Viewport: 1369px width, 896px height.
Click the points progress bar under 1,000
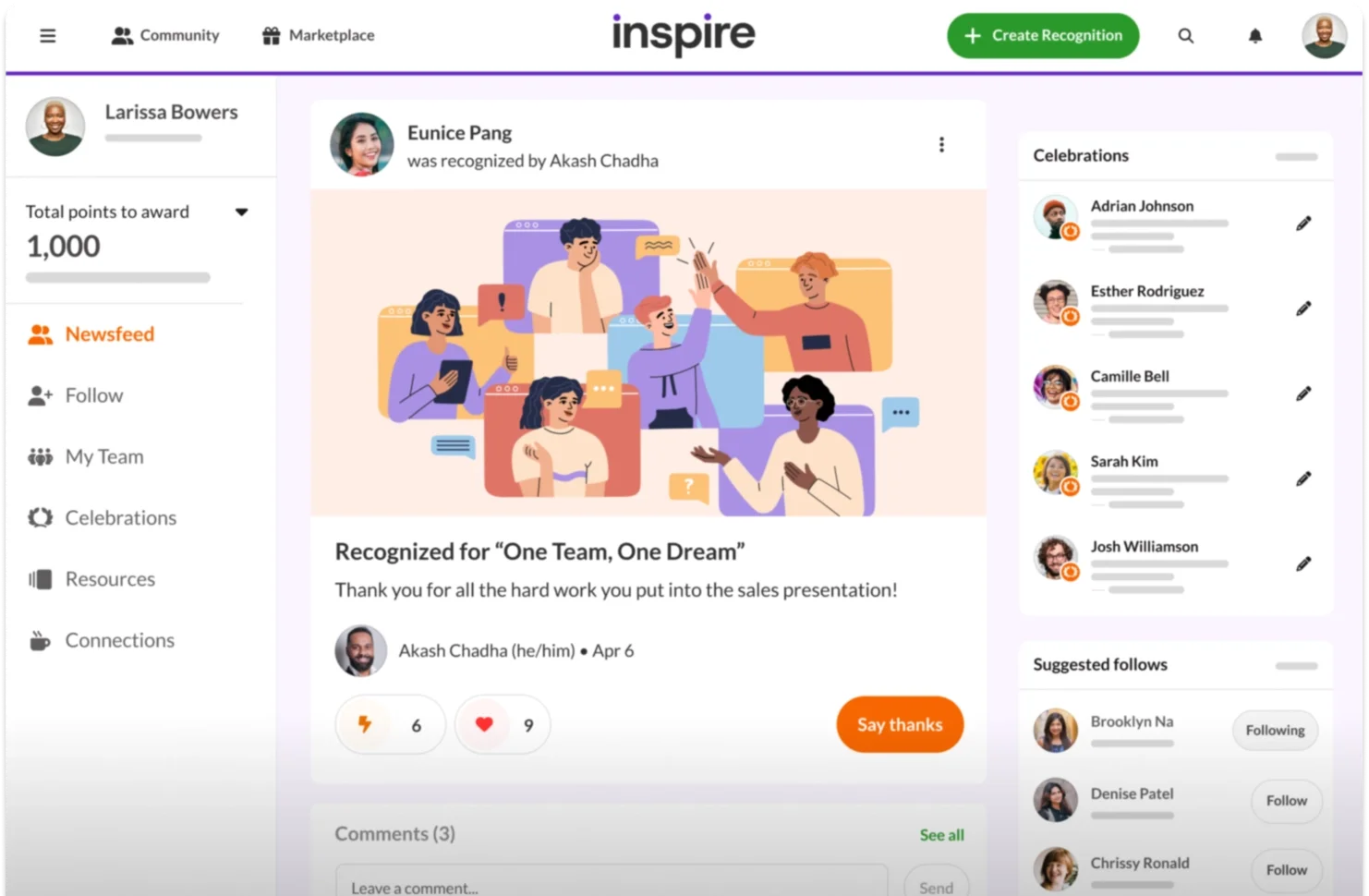[x=118, y=277]
